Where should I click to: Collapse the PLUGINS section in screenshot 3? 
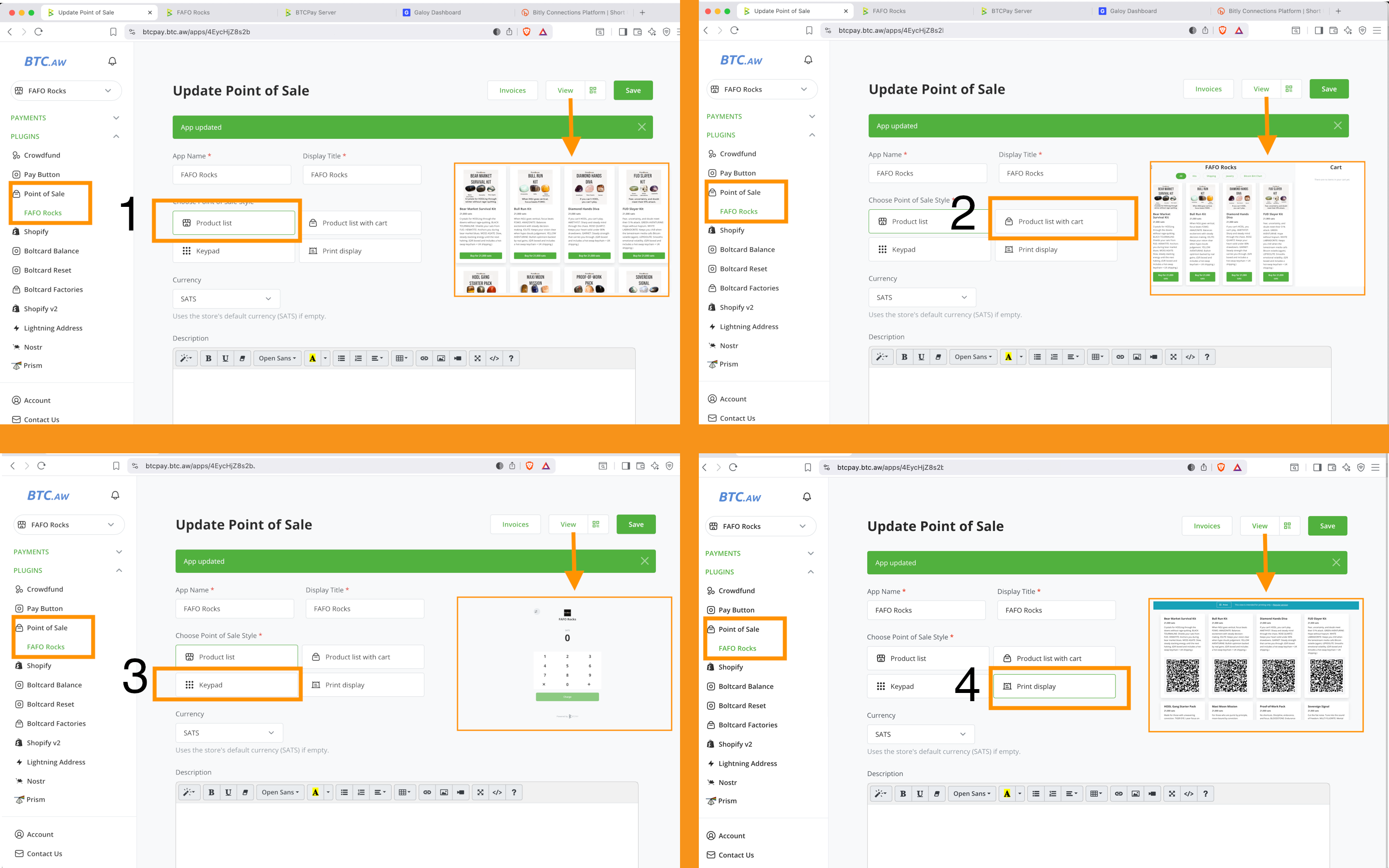(119, 570)
